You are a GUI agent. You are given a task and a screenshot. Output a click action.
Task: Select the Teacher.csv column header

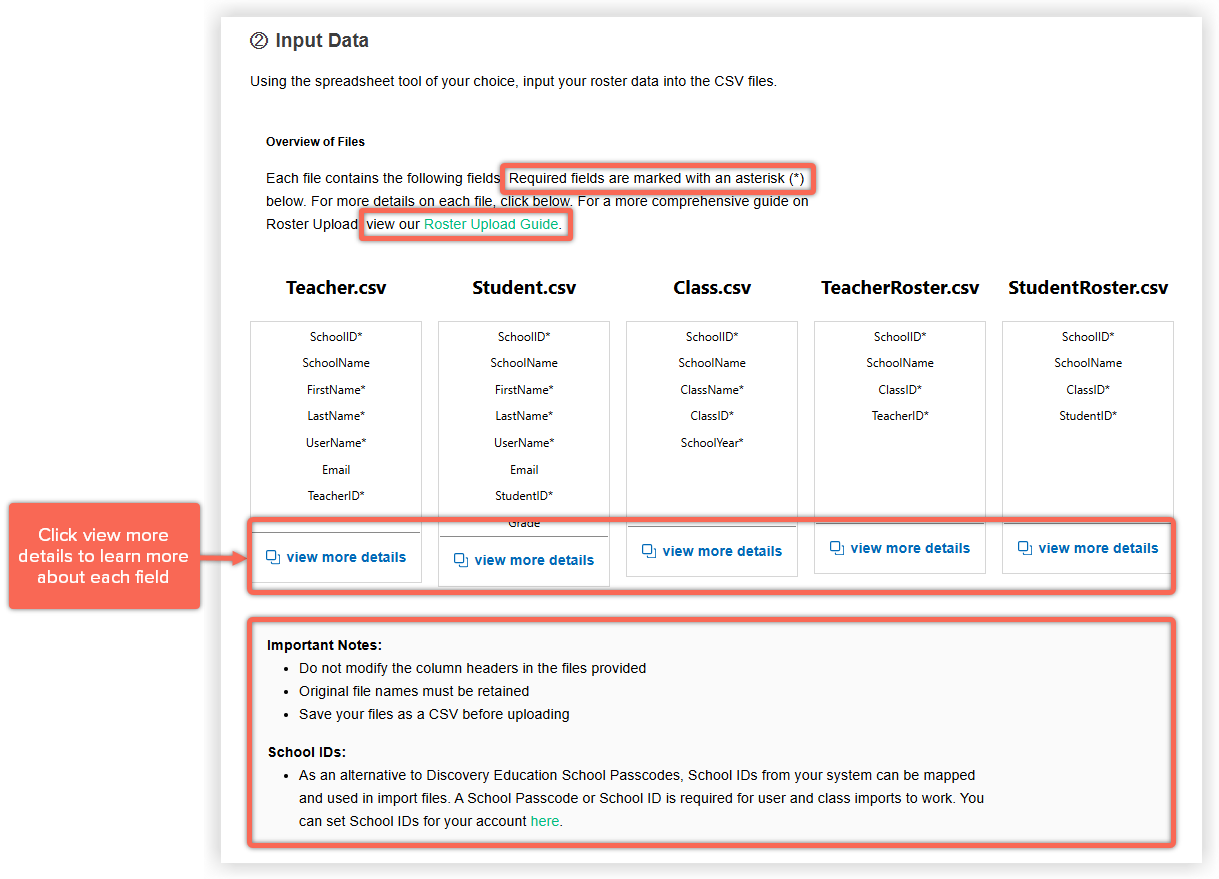(336, 287)
